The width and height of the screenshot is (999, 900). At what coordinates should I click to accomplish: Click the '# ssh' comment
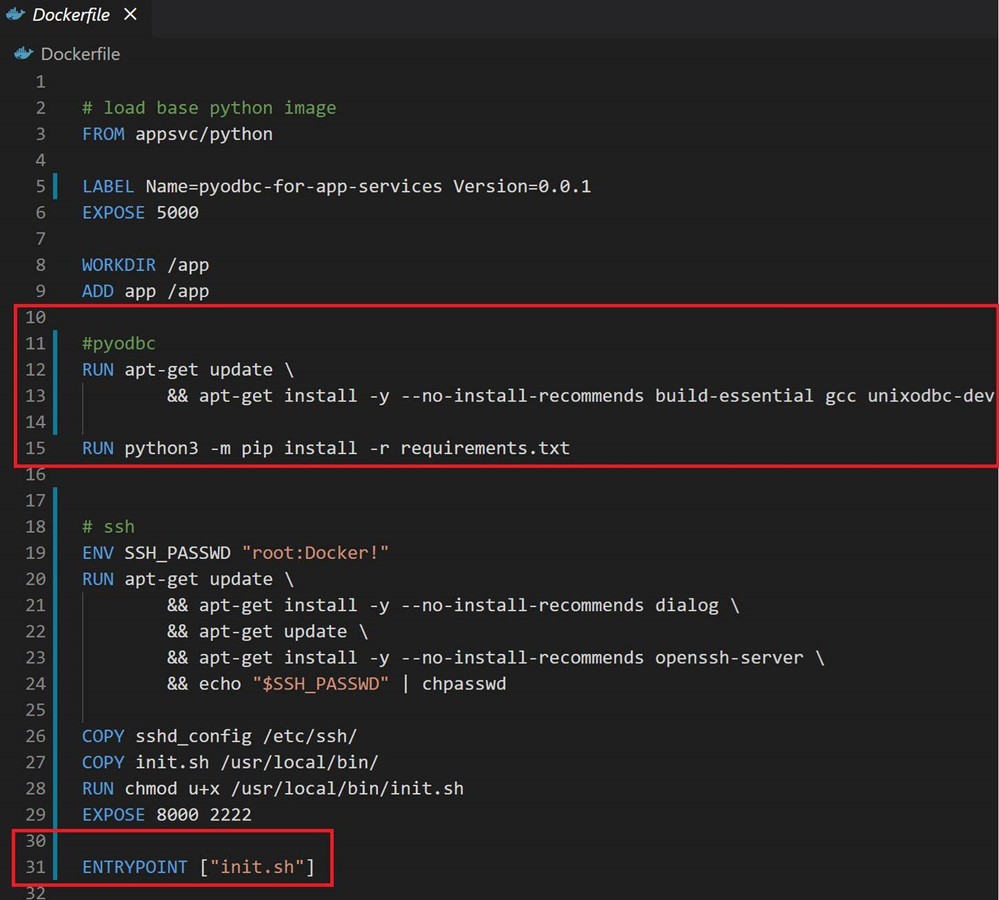[108, 527]
